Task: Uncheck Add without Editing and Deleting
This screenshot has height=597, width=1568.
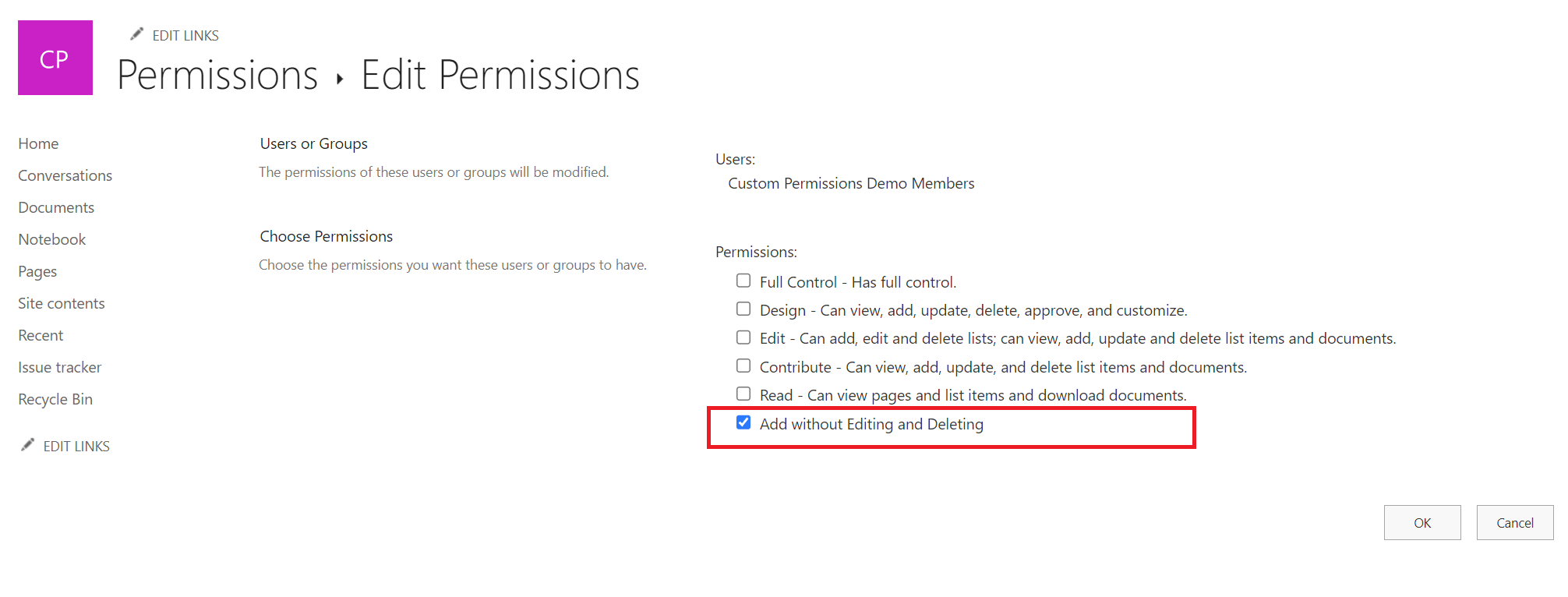Action: (743, 422)
